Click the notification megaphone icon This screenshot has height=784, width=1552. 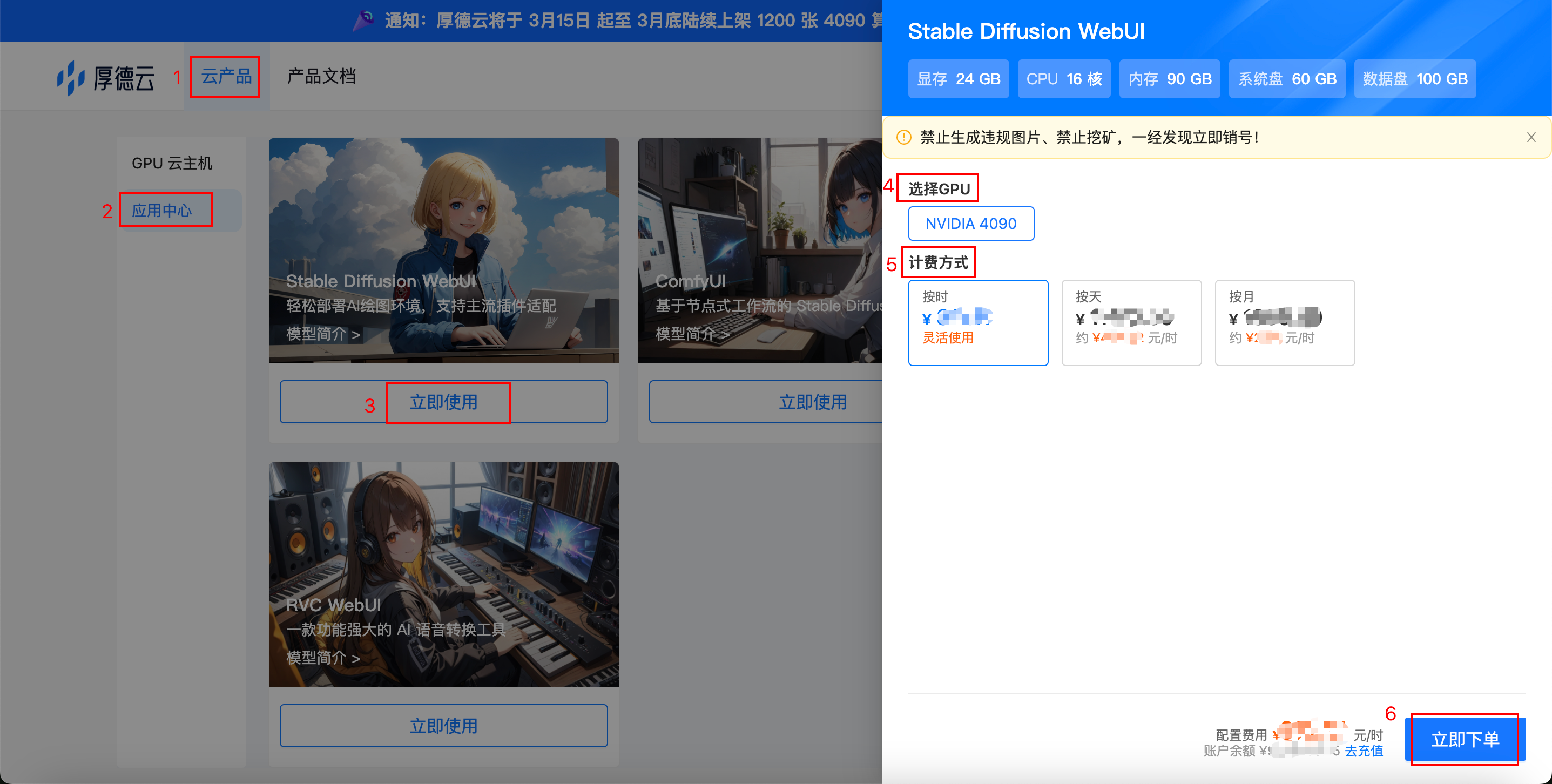[x=363, y=21]
